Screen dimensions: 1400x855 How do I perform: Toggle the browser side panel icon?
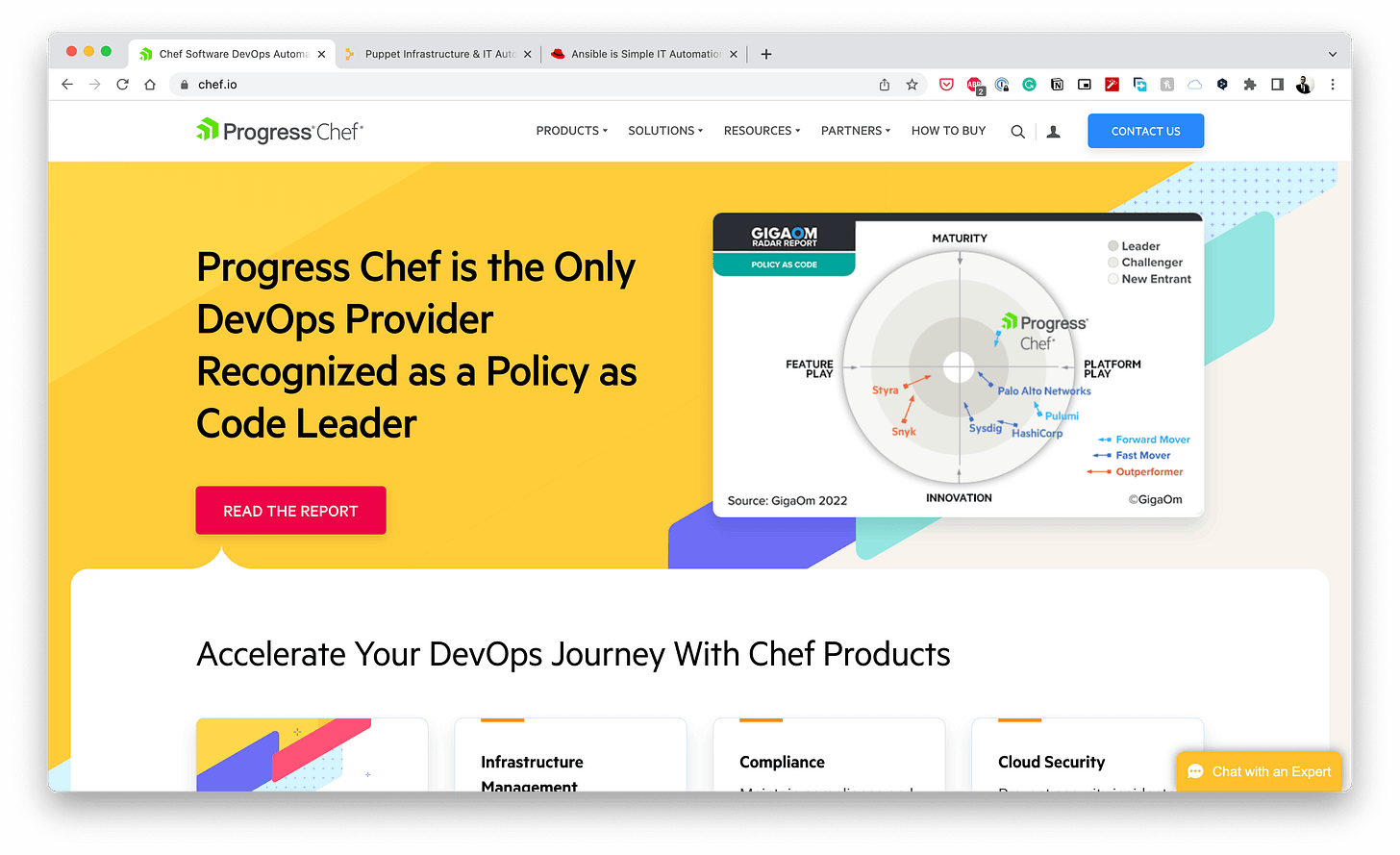click(x=1277, y=85)
